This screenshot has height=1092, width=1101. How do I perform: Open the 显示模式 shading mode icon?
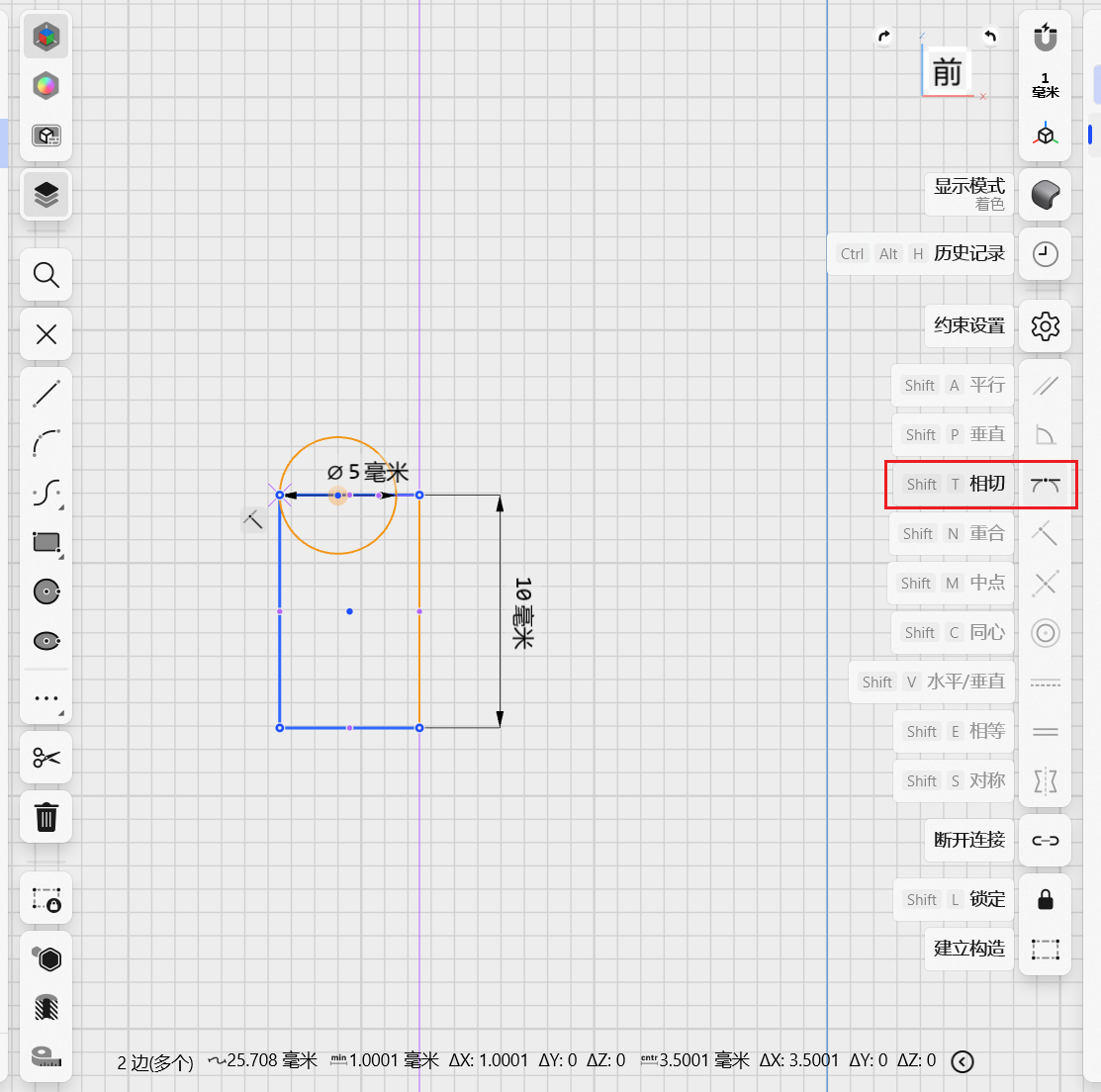click(x=1045, y=195)
